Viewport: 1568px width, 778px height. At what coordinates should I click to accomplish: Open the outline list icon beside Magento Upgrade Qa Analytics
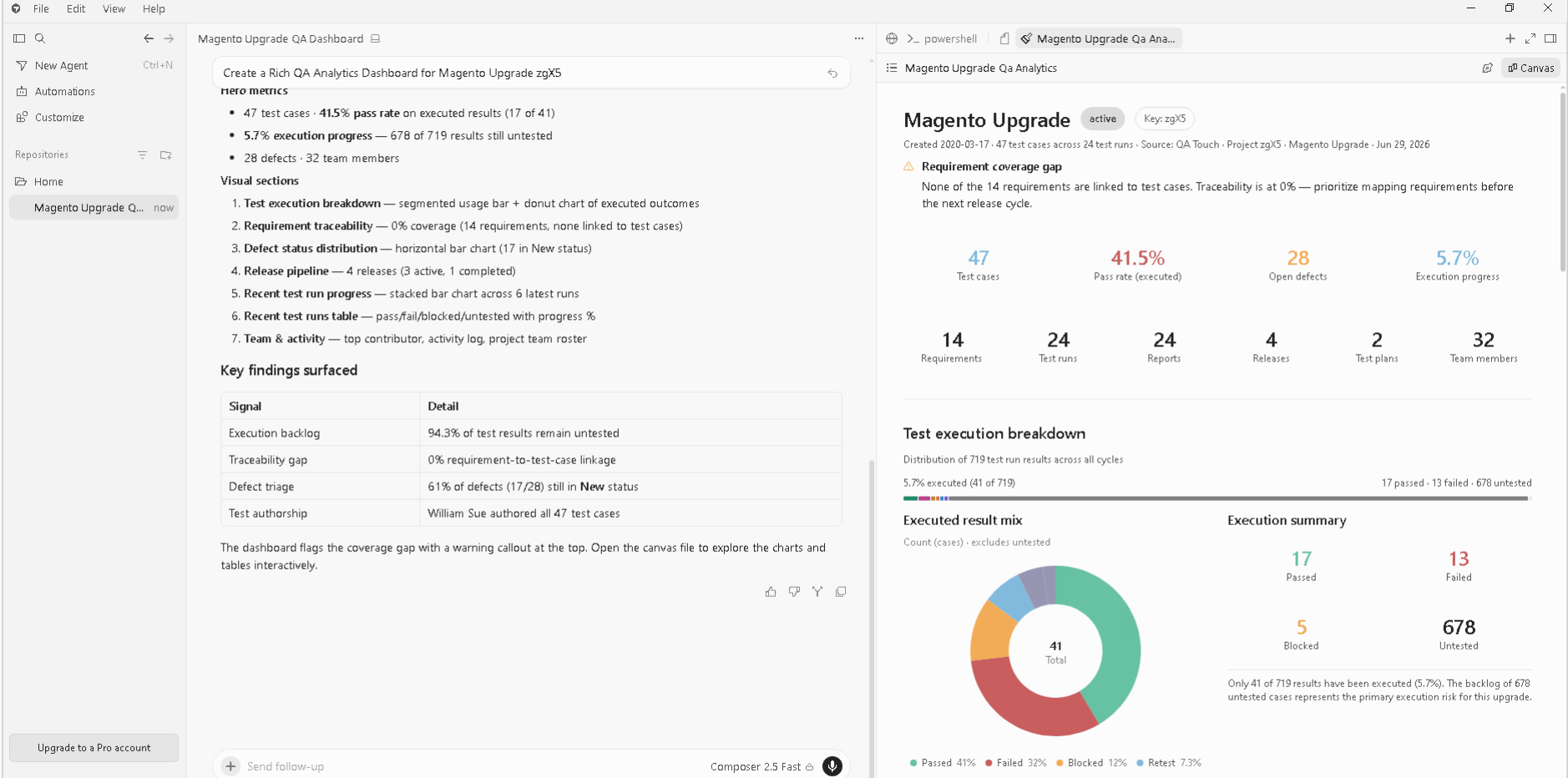point(892,68)
